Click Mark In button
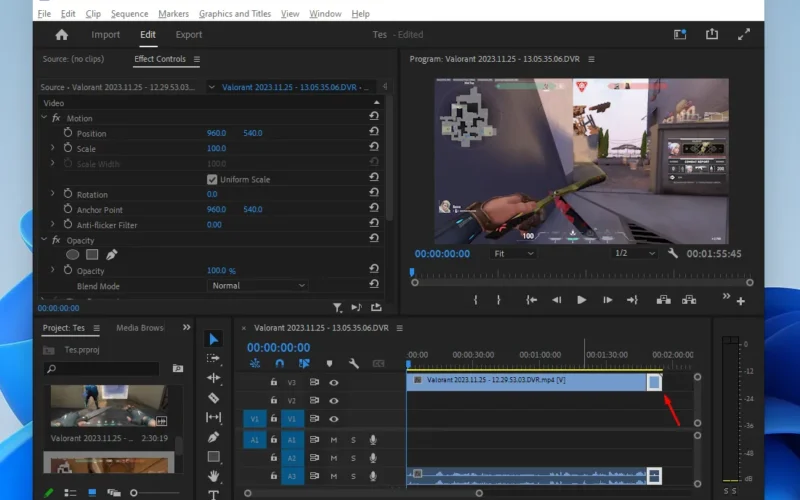 (x=475, y=300)
